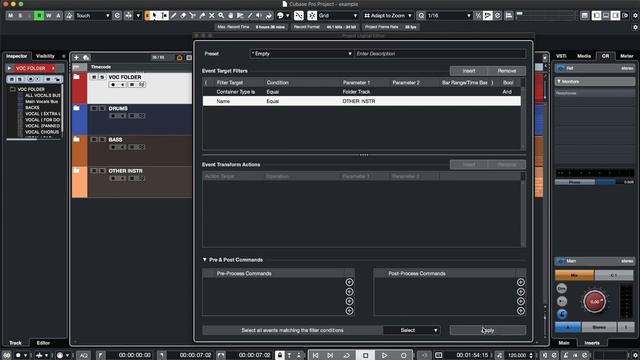640x360 pixels.
Task: Toggle solo on VOC FOLDER track
Action: pos(102,77)
